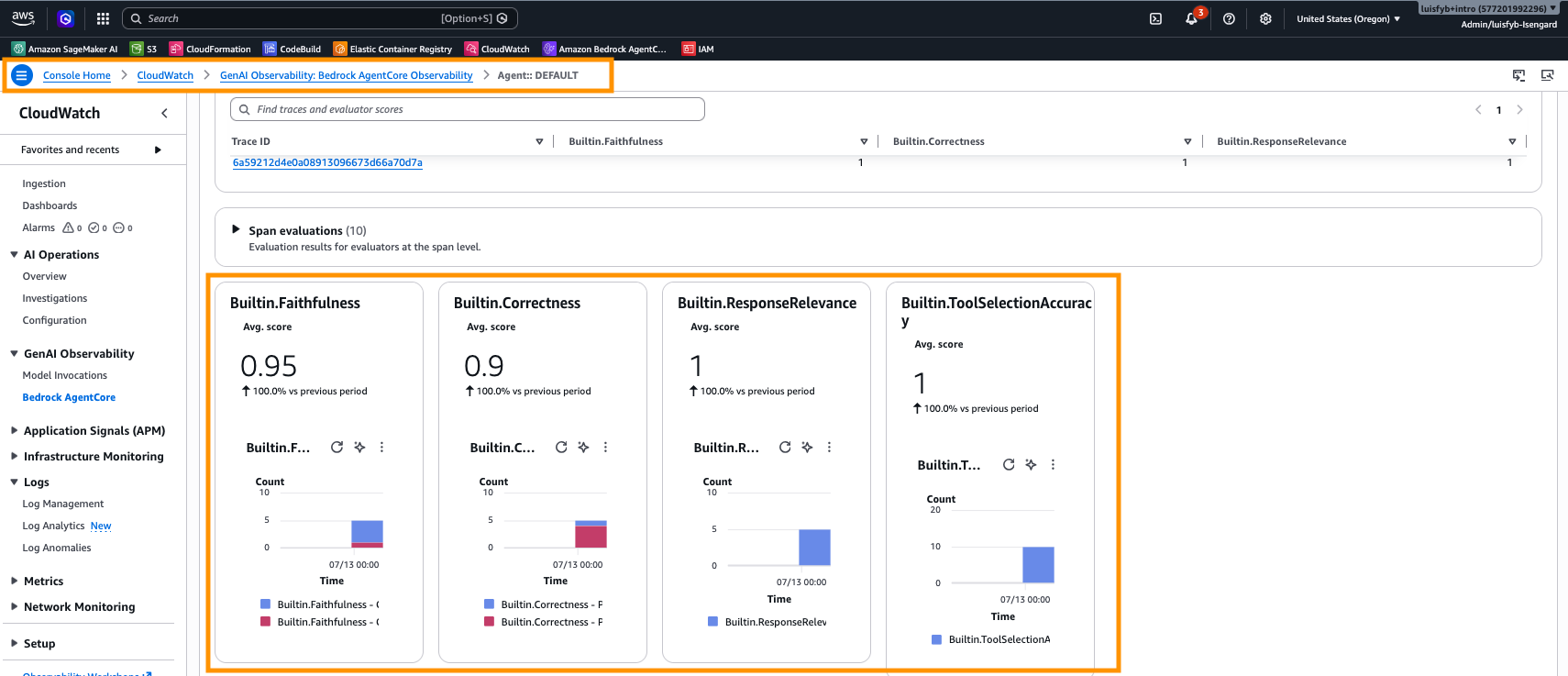This screenshot has height=676, width=1568.
Task: Open more options menu for Builtin.ToolSelectionAccuracy chart
Action: (1053, 464)
